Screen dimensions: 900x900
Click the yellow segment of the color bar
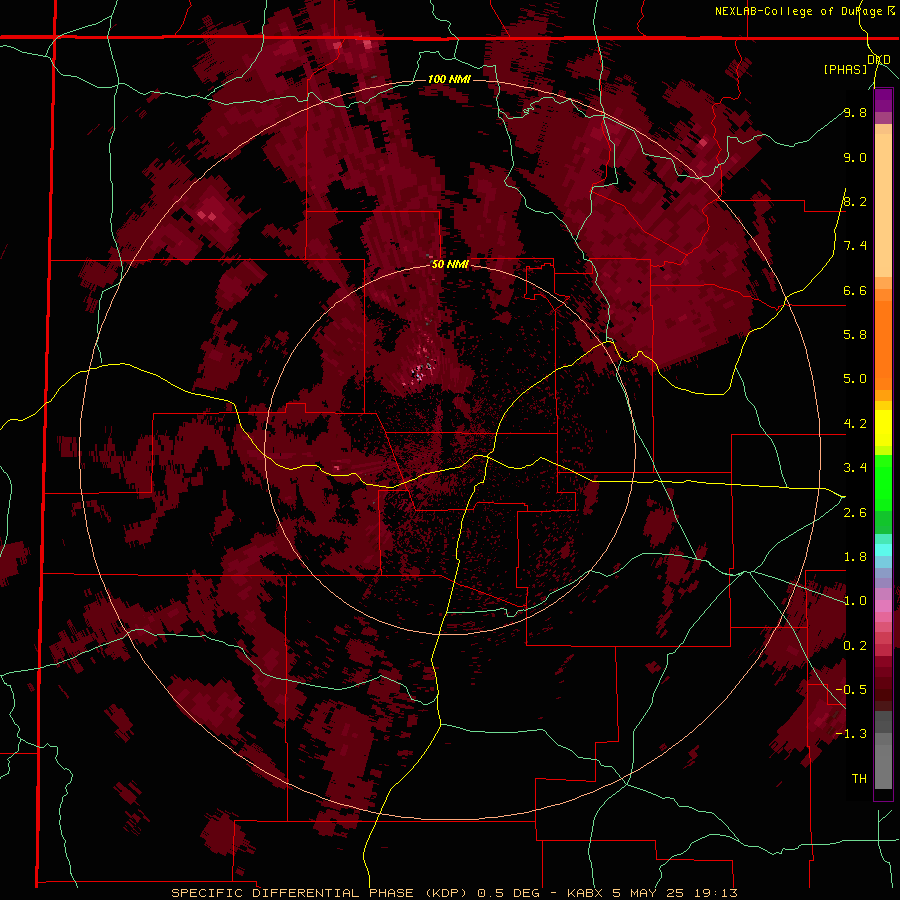coord(883,428)
